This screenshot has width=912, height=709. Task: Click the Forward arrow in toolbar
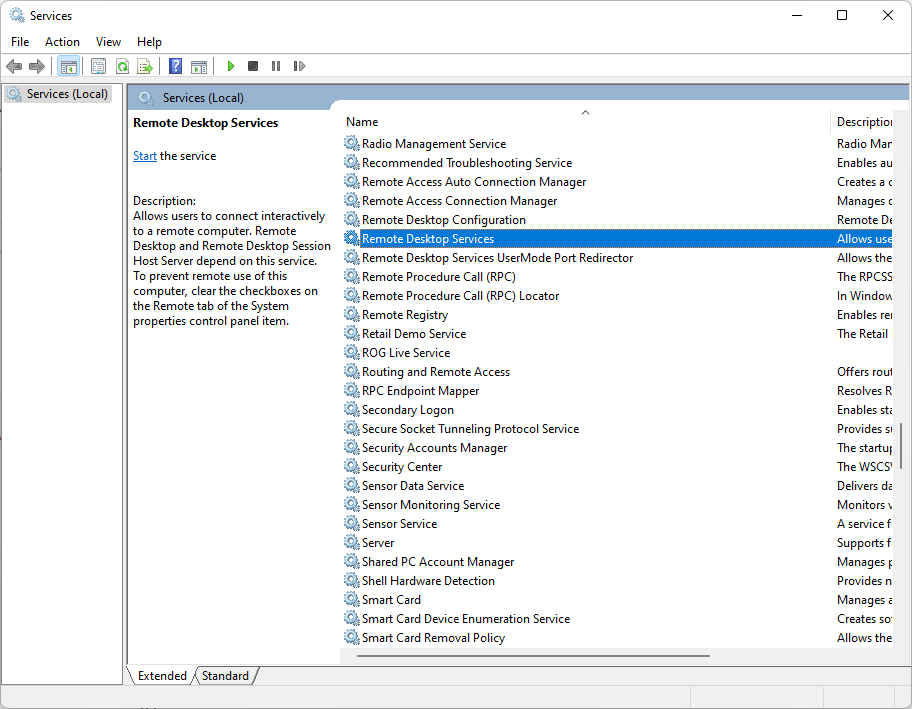pos(37,66)
